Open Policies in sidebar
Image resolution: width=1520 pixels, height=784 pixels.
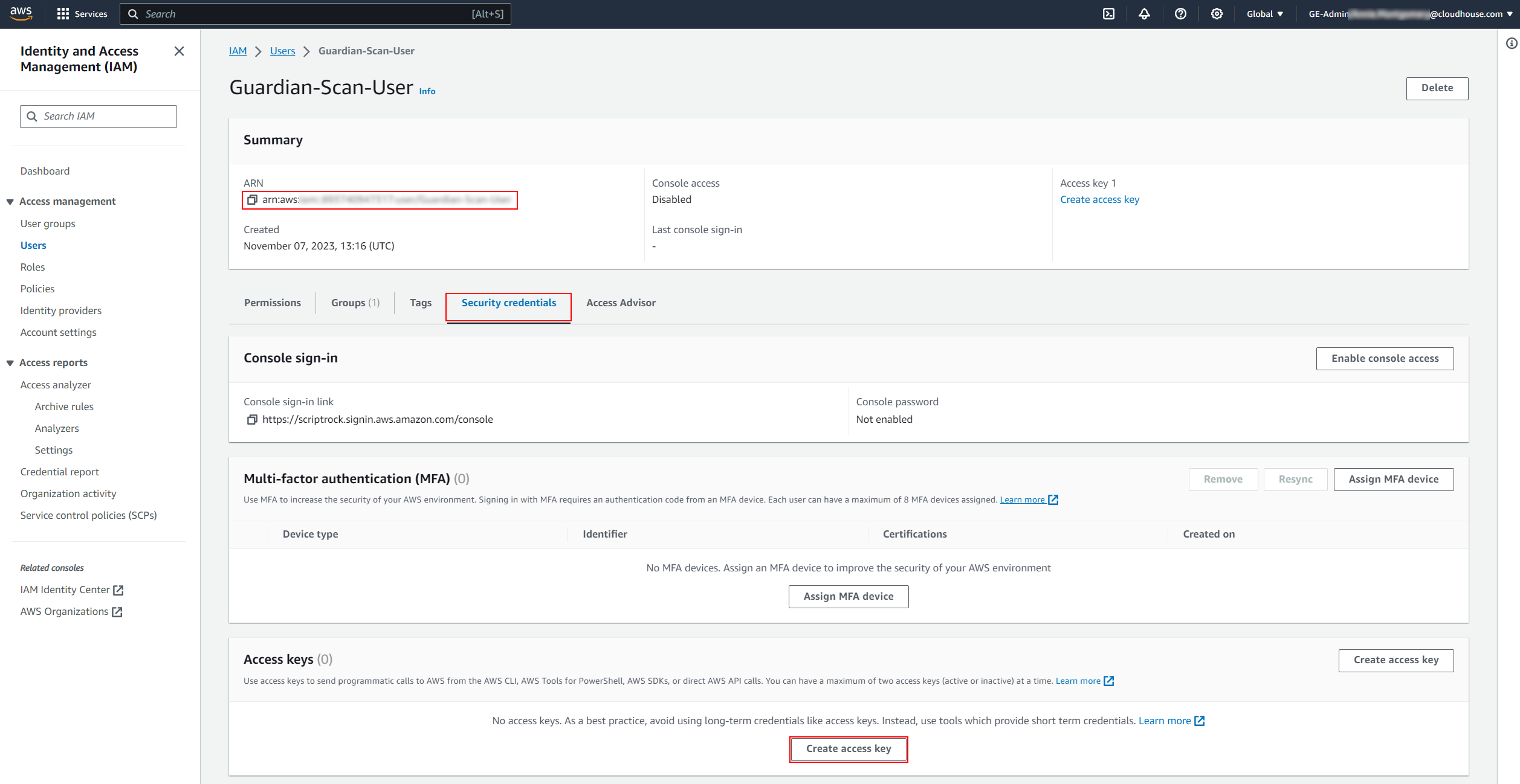click(37, 289)
